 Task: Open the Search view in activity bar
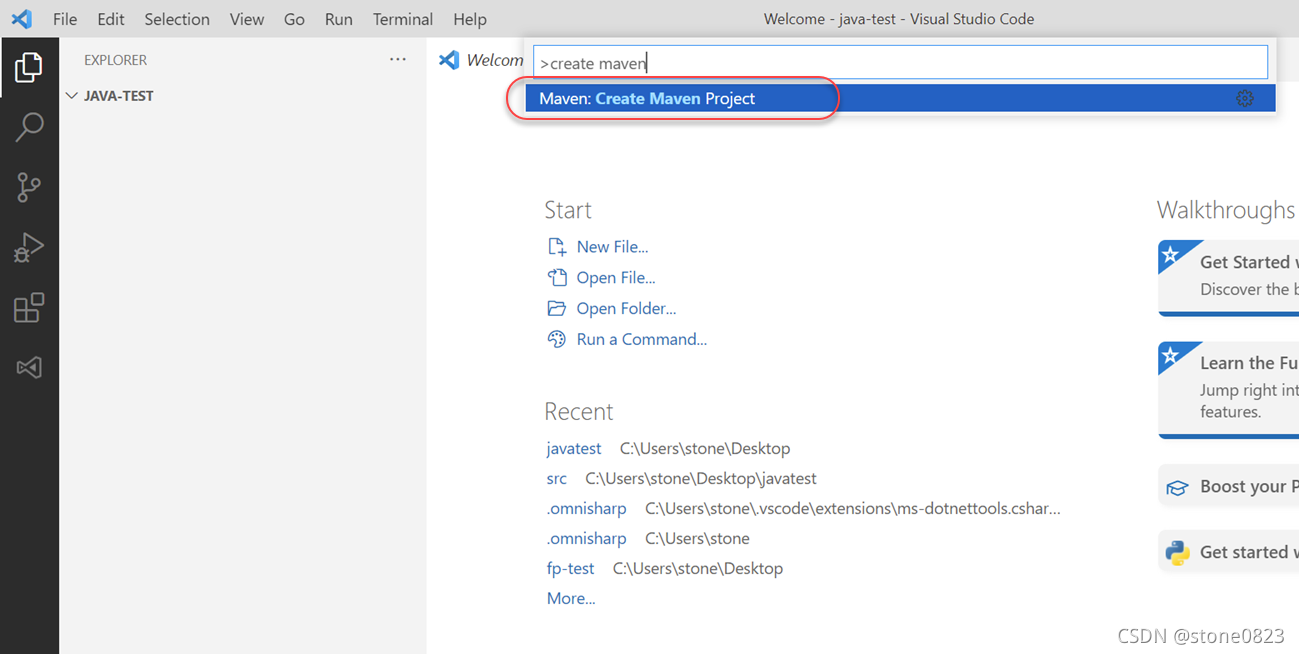(29, 127)
